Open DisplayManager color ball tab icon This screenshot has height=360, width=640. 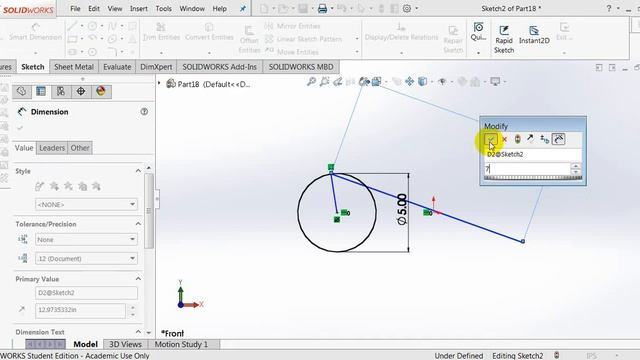tap(101, 91)
